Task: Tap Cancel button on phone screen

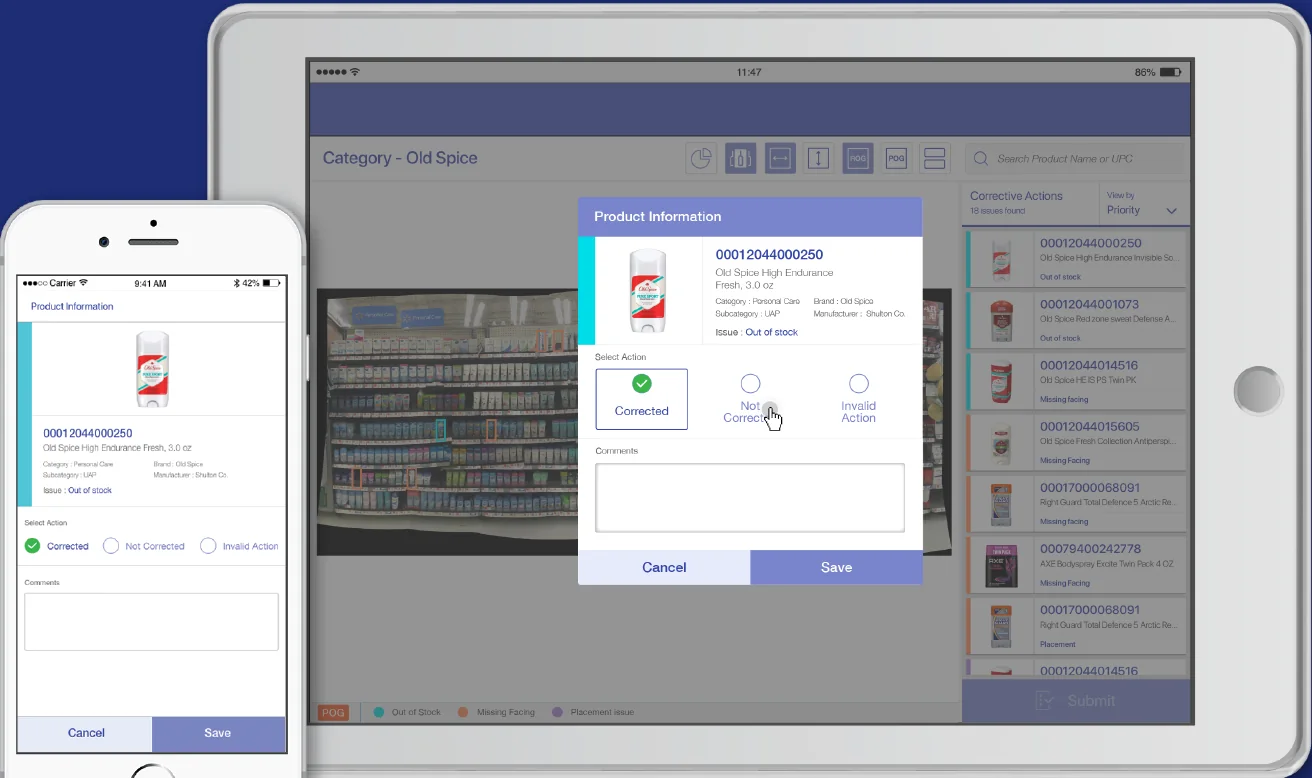Action: point(86,733)
